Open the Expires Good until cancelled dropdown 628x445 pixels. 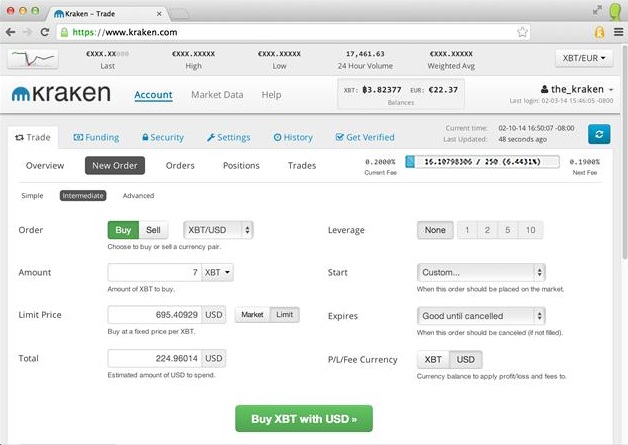coord(481,316)
